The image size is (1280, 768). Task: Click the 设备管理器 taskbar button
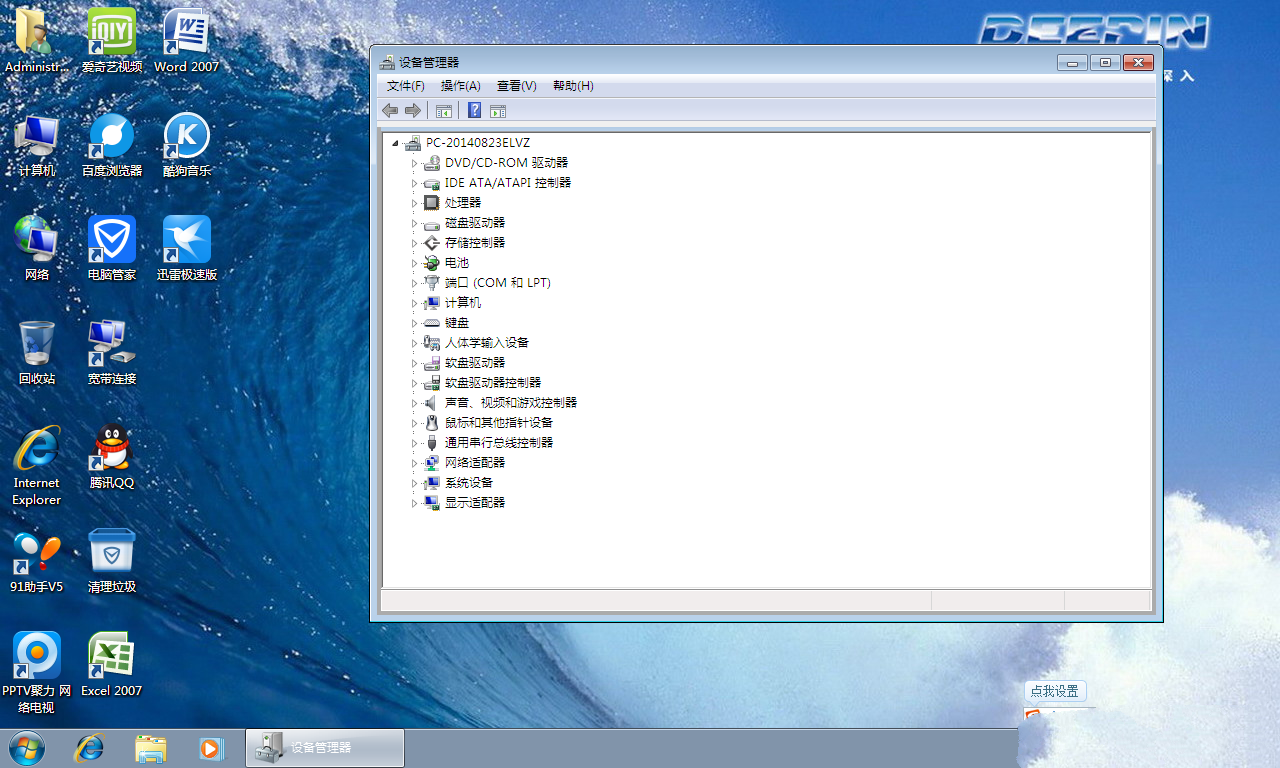point(324,747)
